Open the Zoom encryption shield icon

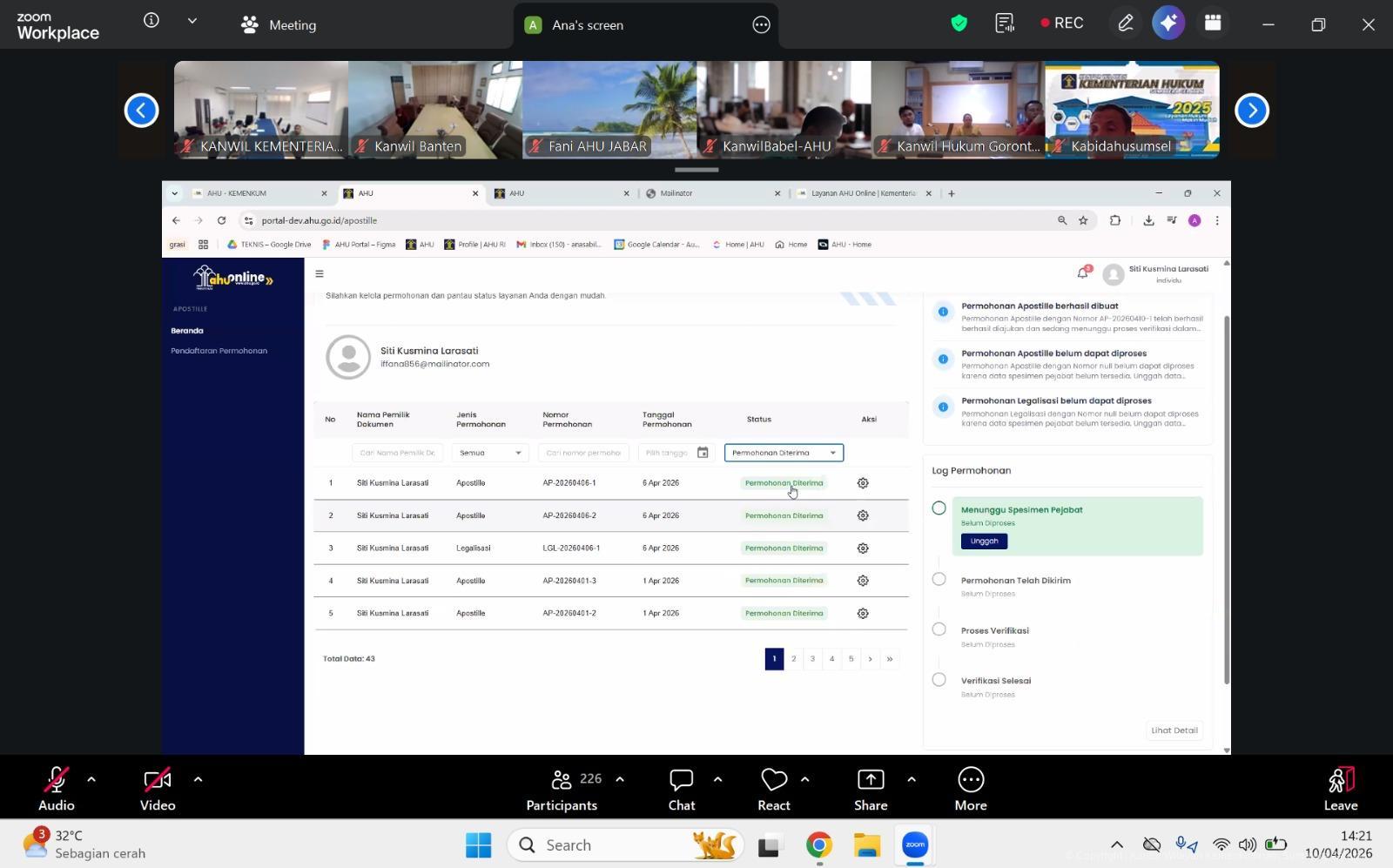coord(959,24)
